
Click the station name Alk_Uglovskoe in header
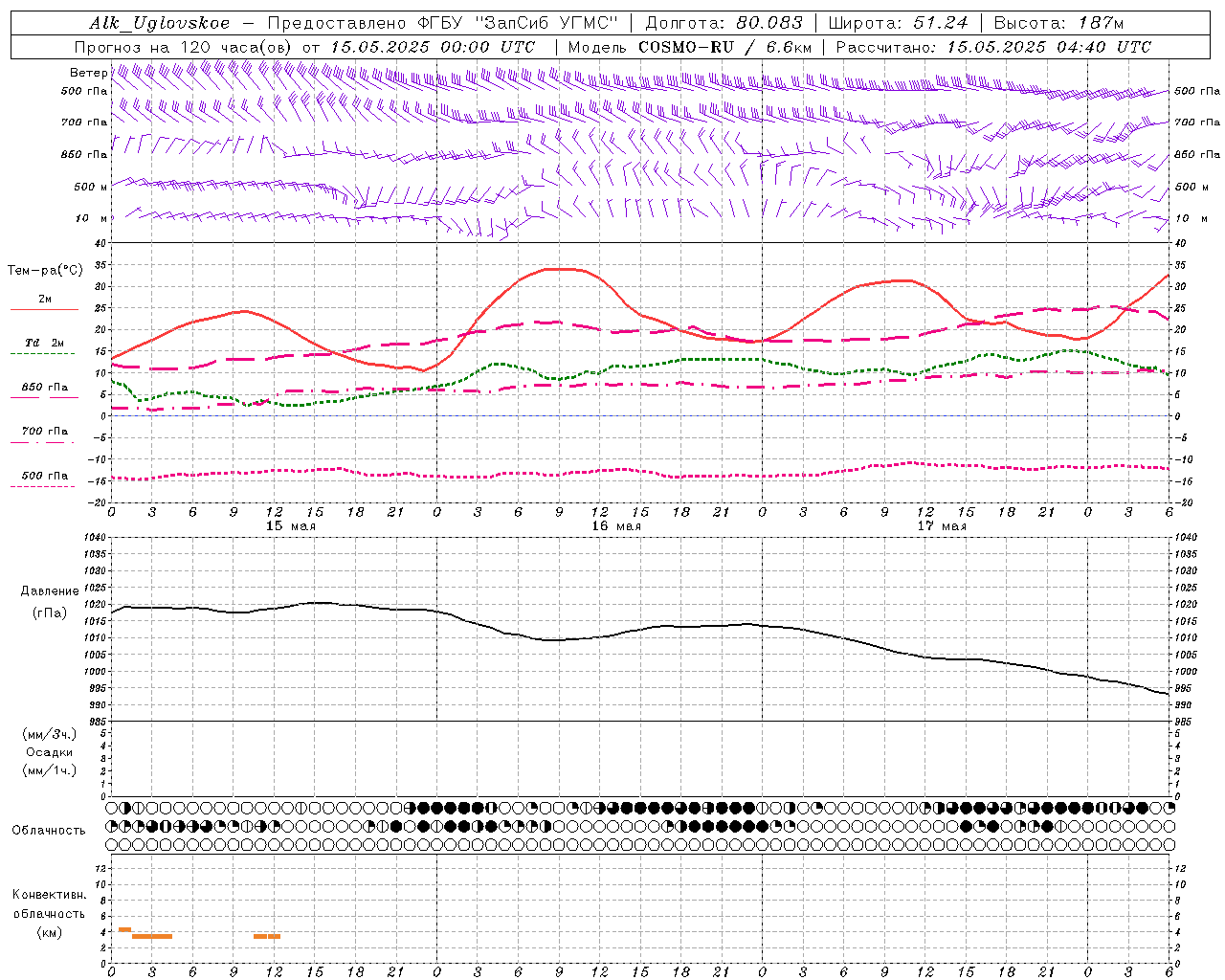click(x=160, y=23)
